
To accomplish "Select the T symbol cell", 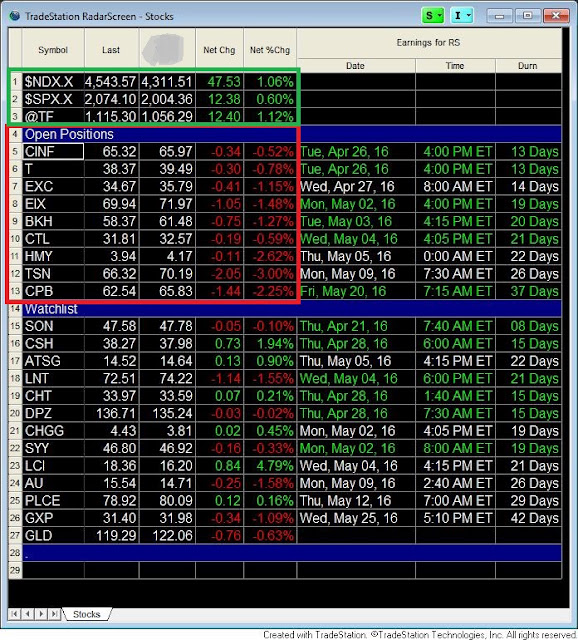I will point(53,169).
